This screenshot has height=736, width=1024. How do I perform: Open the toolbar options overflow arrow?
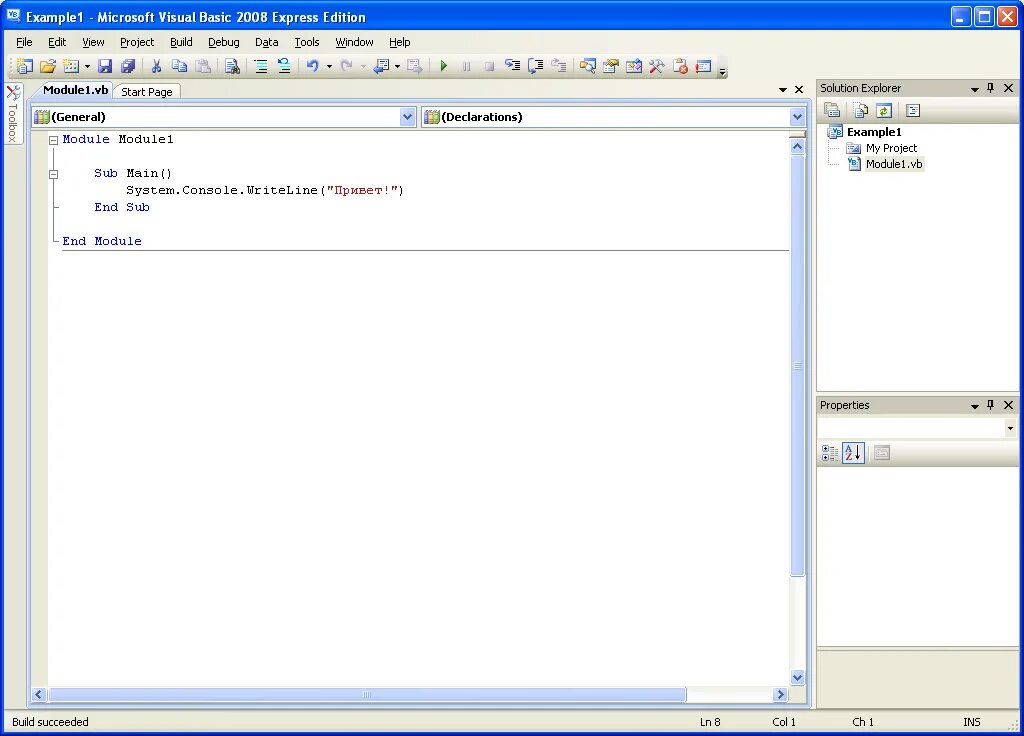722,71
